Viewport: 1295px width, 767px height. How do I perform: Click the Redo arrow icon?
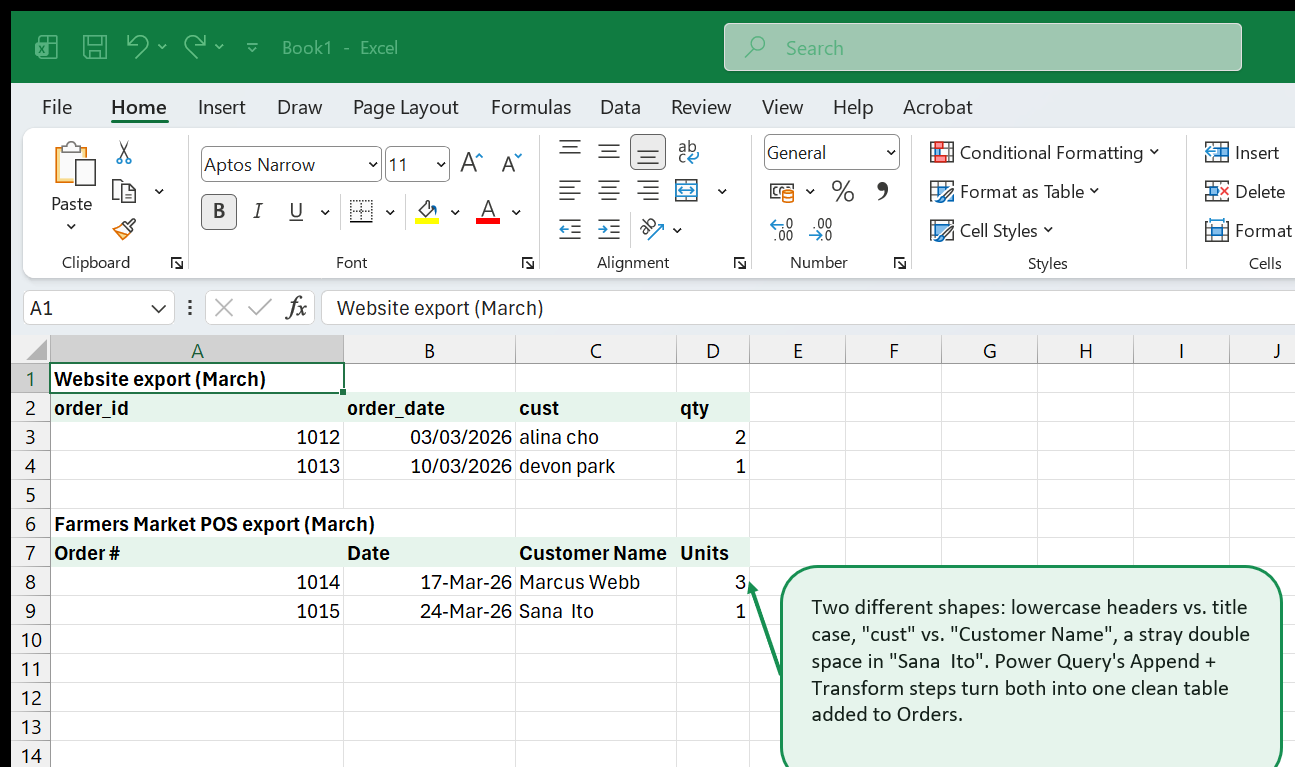coord(195,46)
